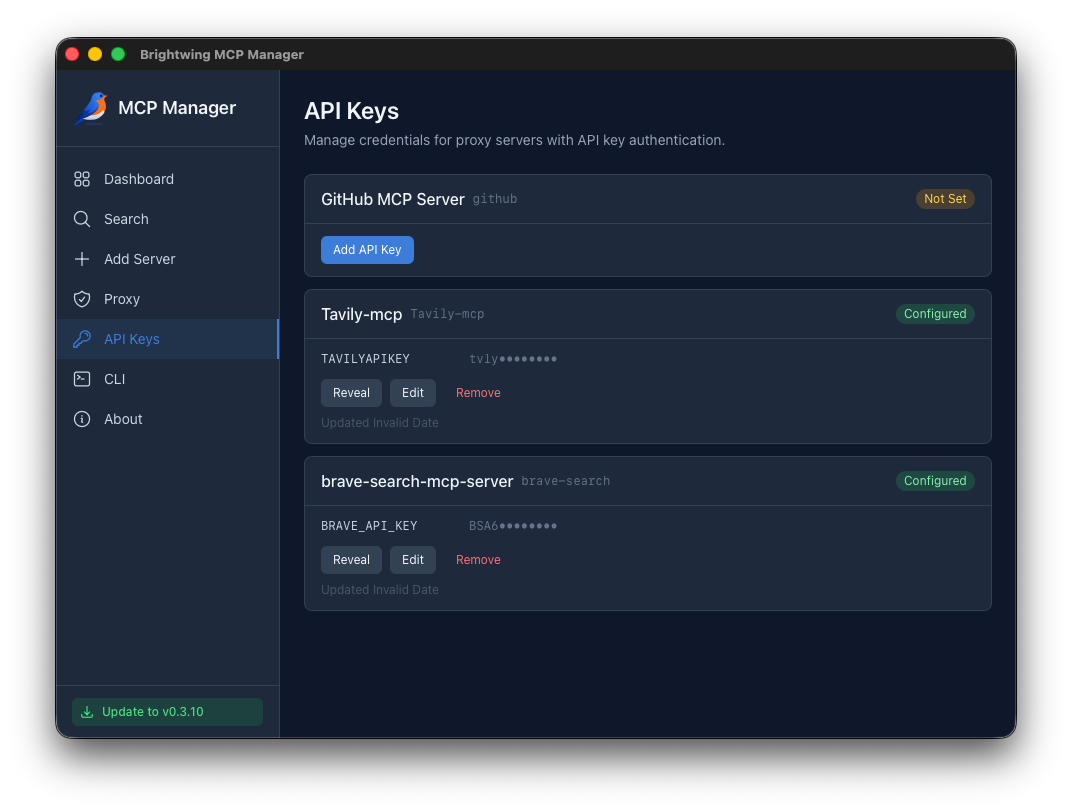Click Update to v0.3.10
1072x812 pixels.
click(167, 711)
